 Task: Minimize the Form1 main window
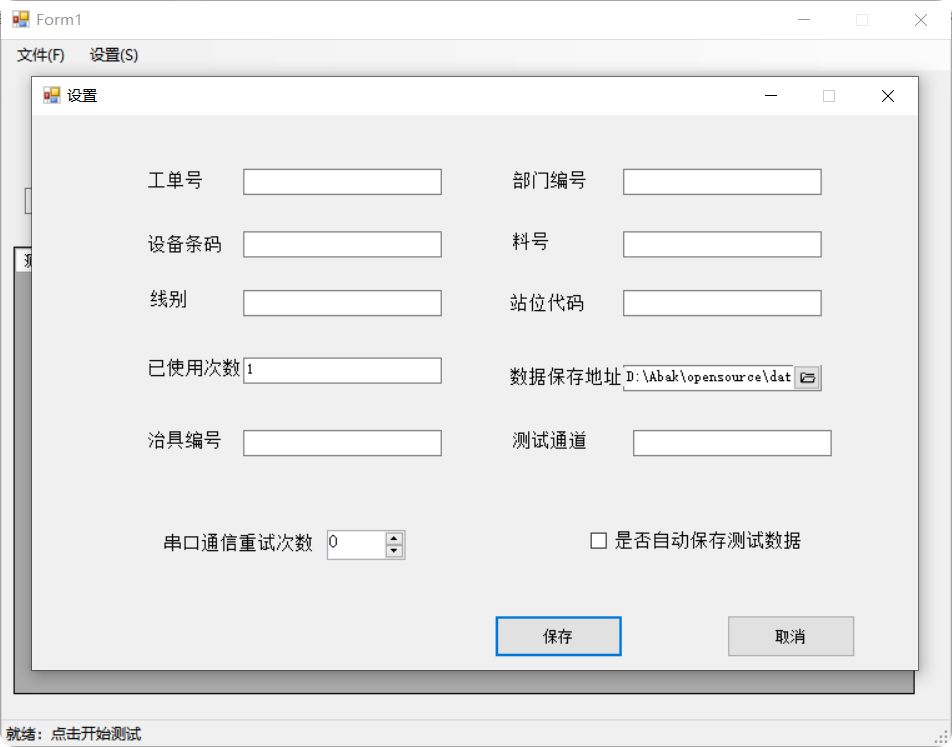804,20
